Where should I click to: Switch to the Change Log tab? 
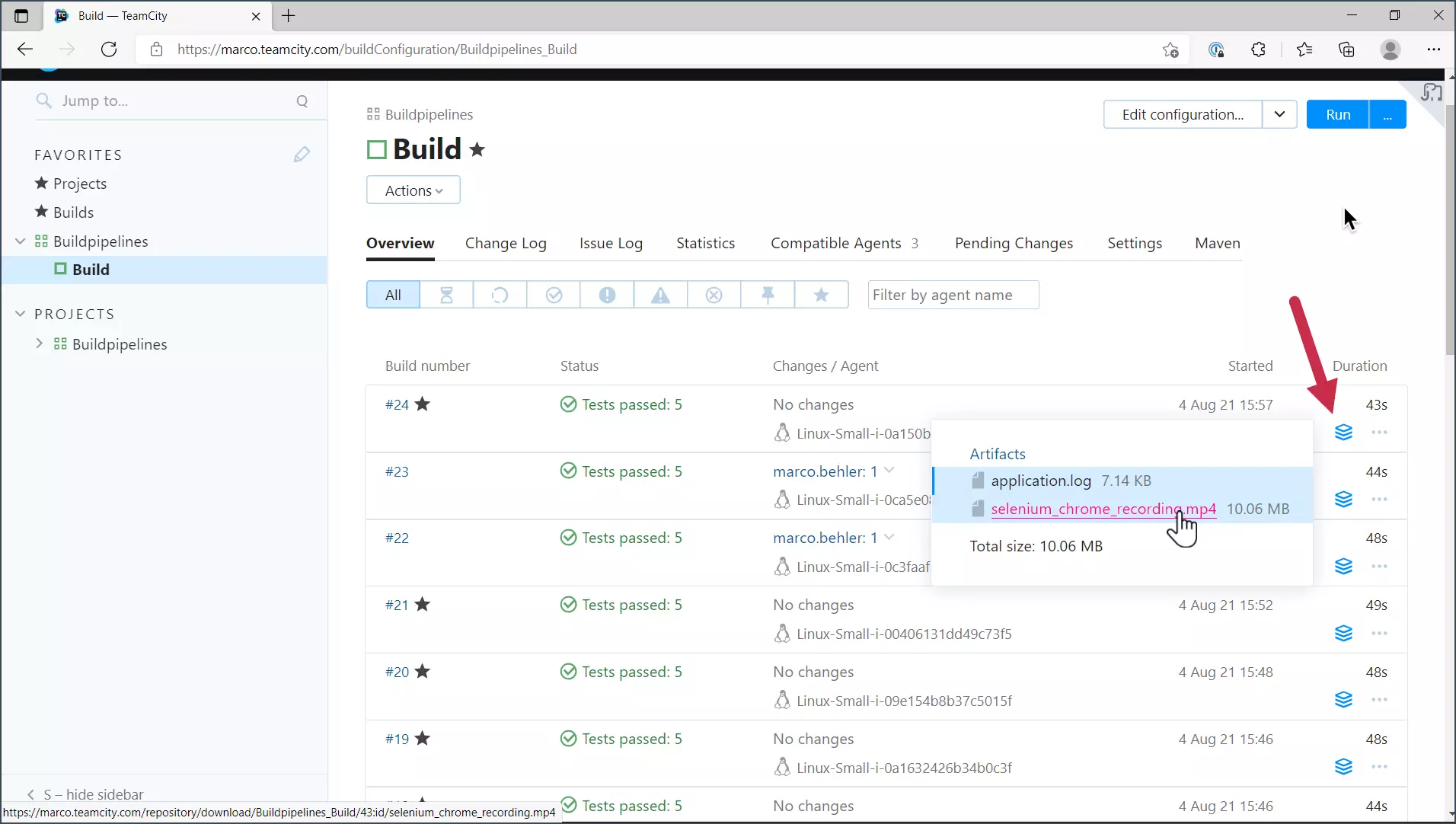(x=506, y=244)
